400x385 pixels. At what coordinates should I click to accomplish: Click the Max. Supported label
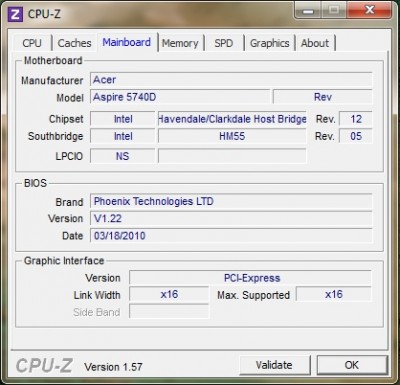coord(253,295)
